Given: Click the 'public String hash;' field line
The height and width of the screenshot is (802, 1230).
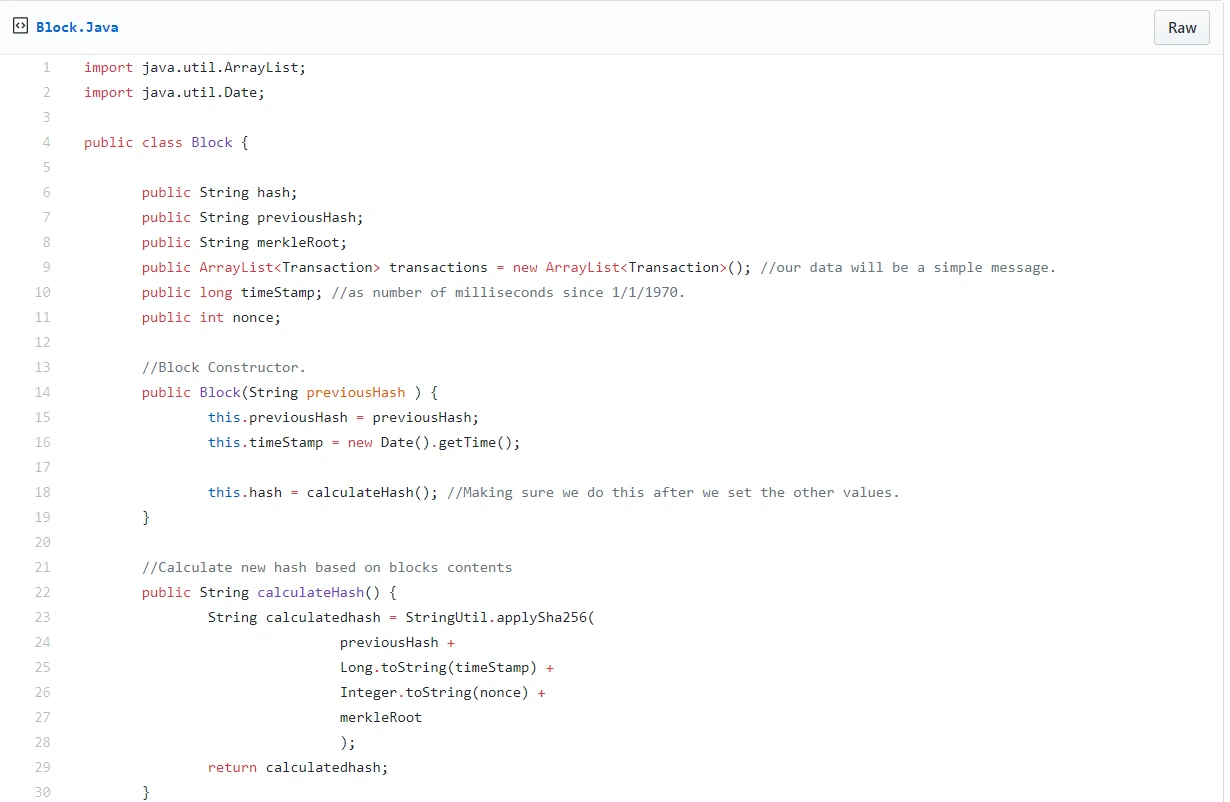Looking at the screenshot, I should click(x=220, y=193).
